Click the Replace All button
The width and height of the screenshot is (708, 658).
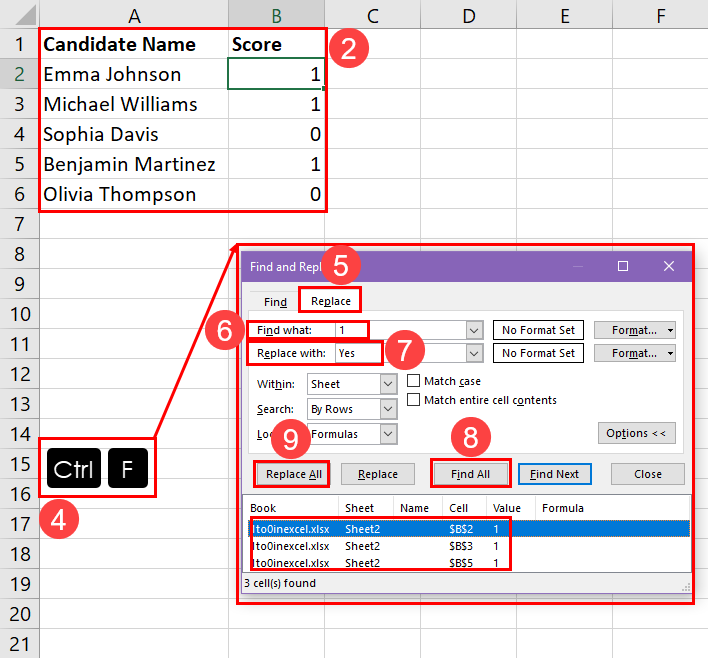293,474
